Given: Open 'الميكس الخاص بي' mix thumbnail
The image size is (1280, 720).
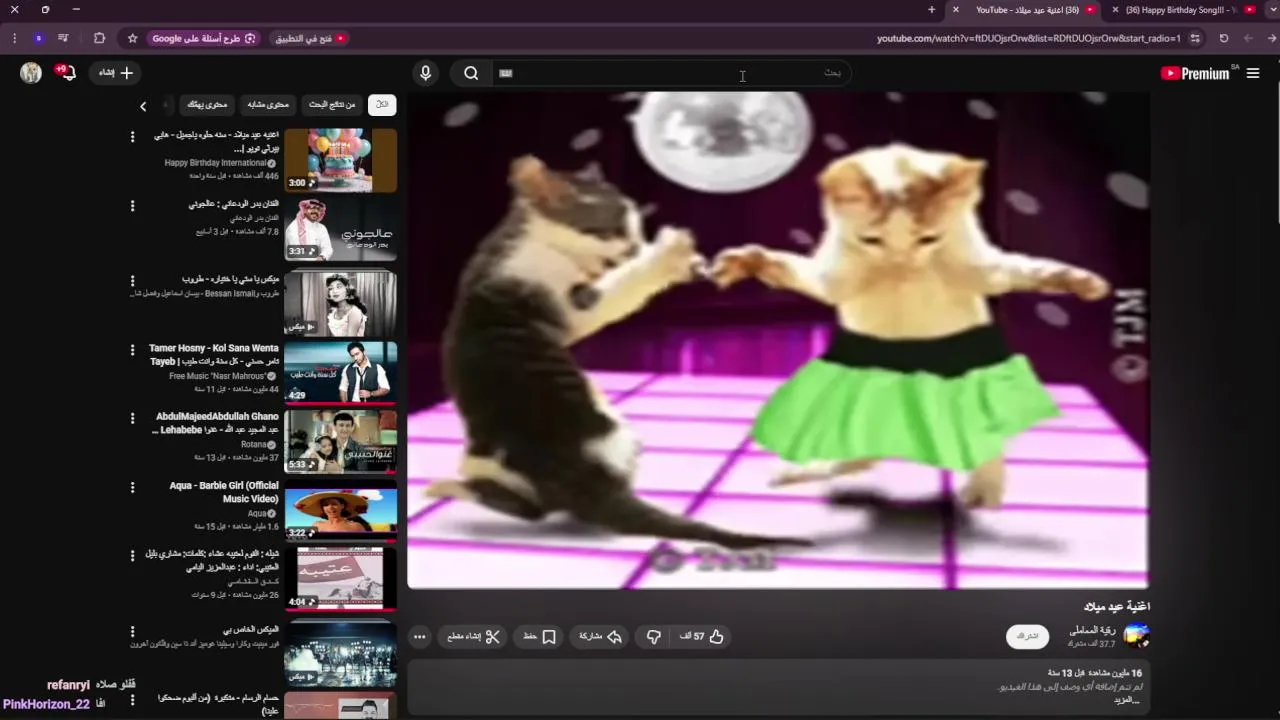Looking at the screenshot, I should 340,652.
